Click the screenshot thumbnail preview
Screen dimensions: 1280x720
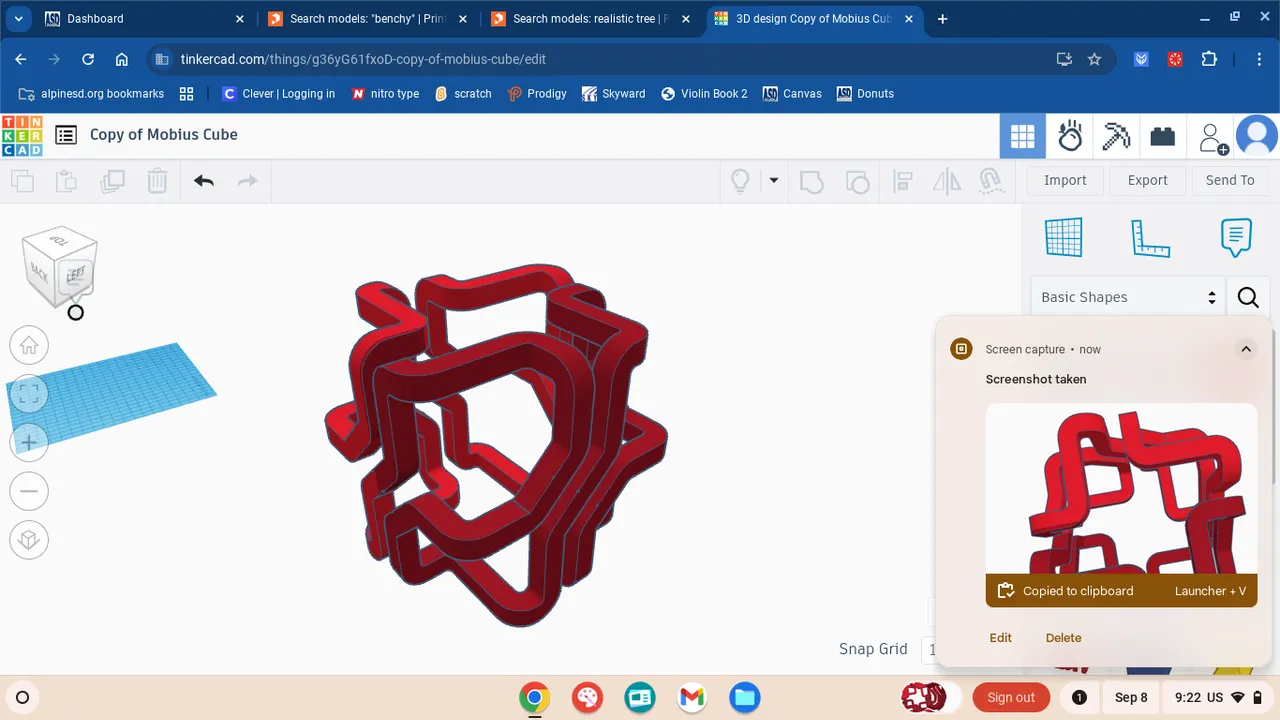(1121, 490)
